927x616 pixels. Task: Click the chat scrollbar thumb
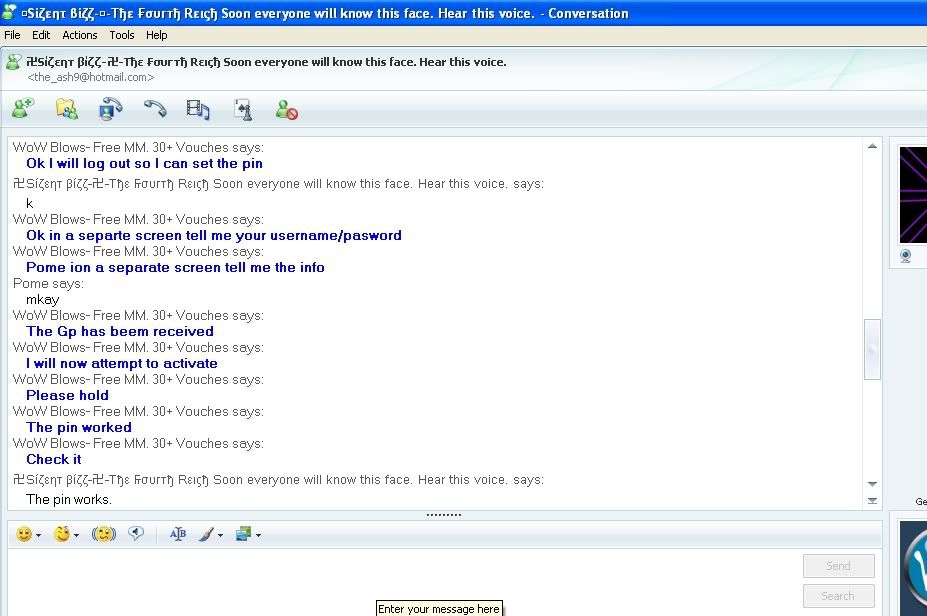pyautogui.click(x=872, y=349)
